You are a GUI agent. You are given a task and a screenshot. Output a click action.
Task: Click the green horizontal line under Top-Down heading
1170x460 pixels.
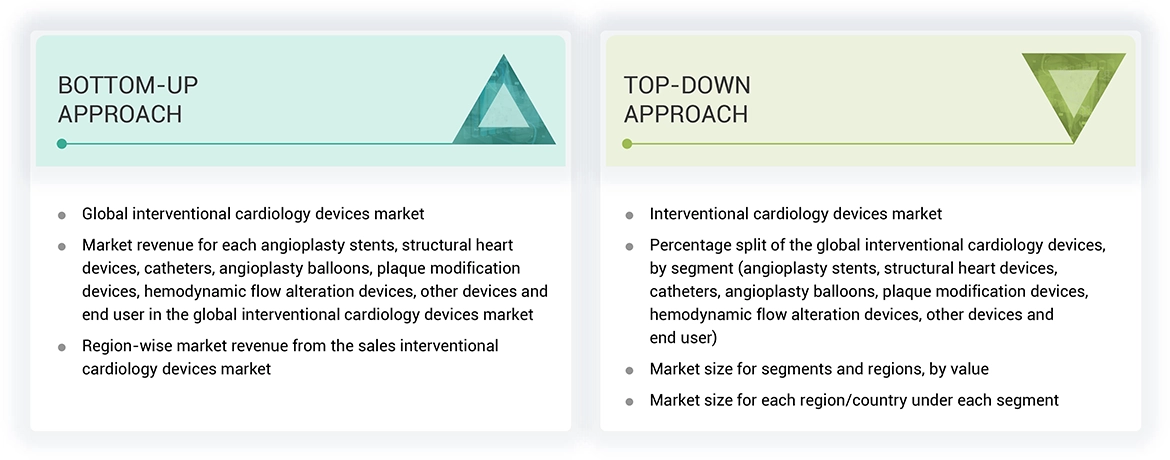point(850,144)
